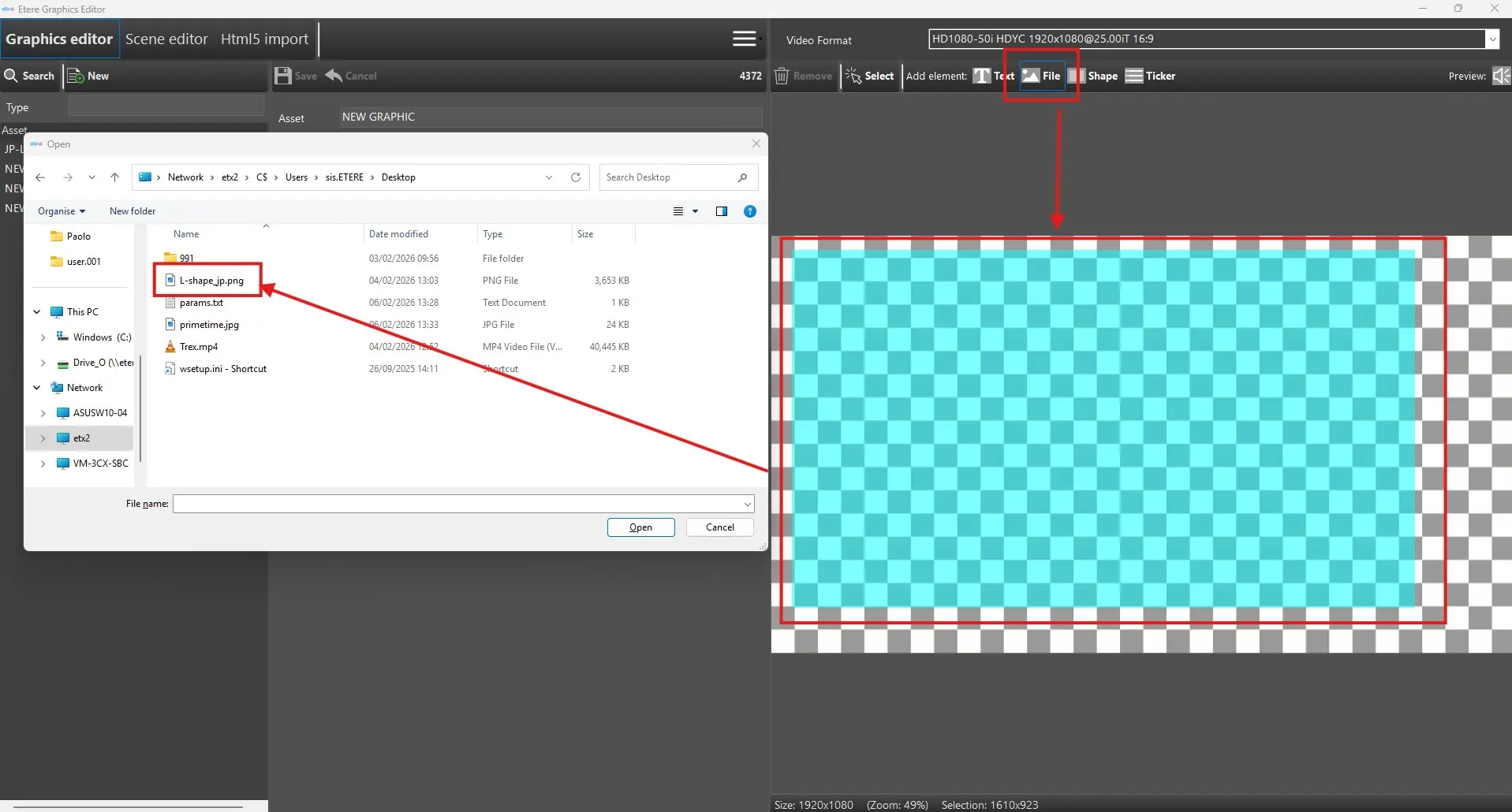Expand the Organise dropdown menu
Viewport: 1512px width, 812px height.
pyautogui.click(x=62, y=211)
